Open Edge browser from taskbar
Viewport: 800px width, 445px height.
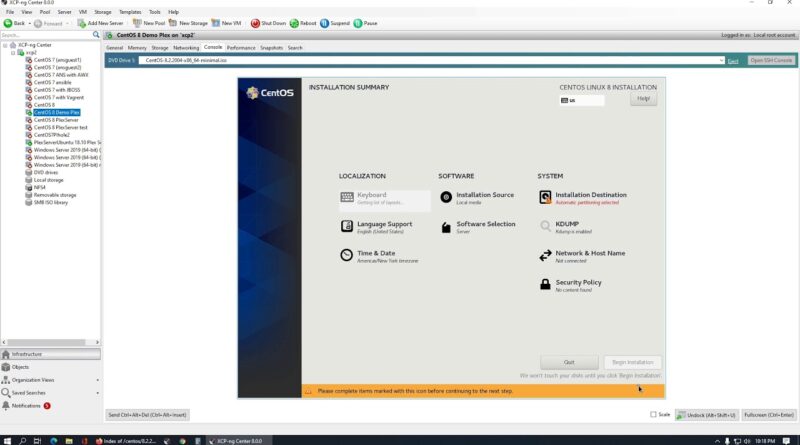[54, 441]
